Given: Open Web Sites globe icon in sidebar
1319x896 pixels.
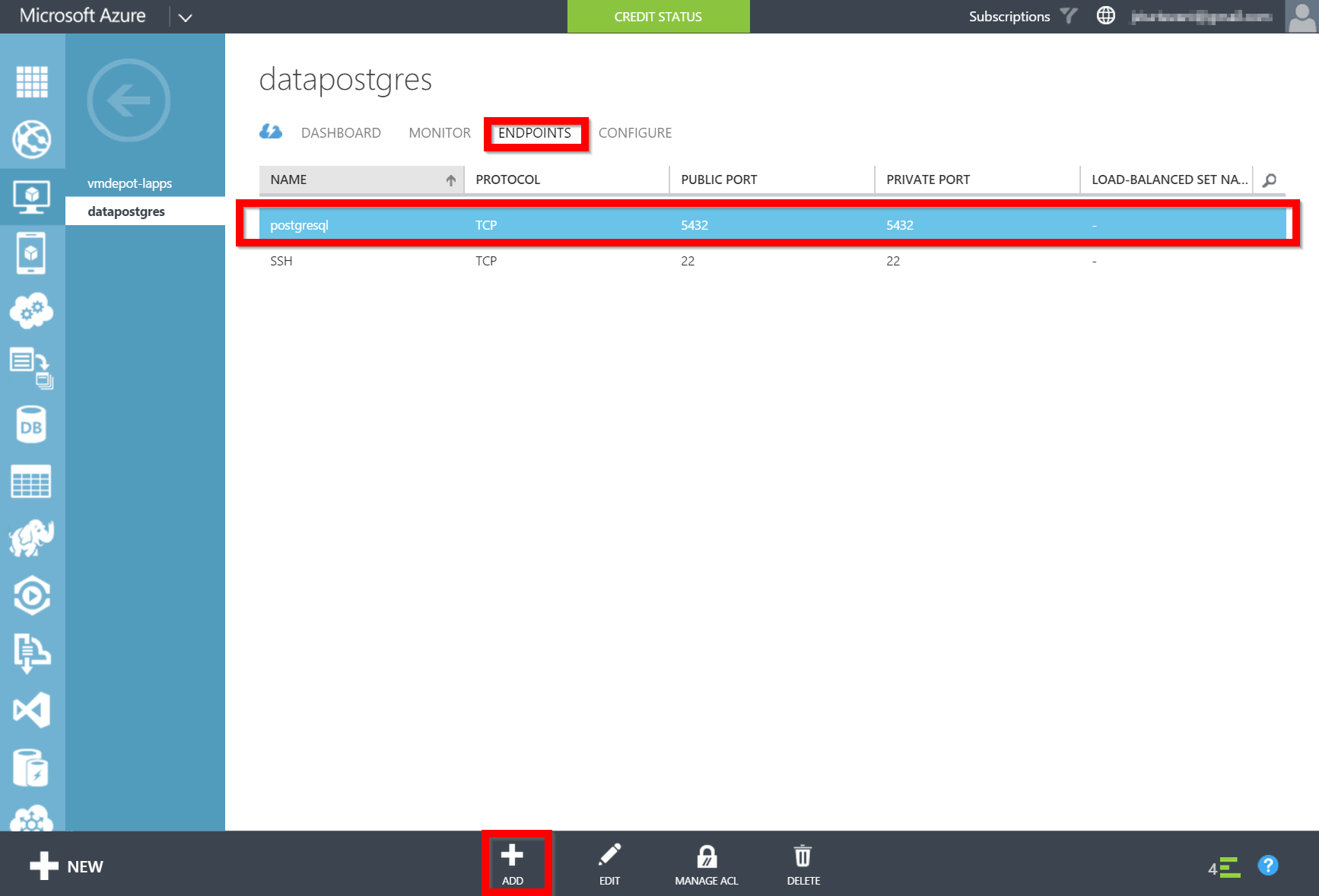Looking at the screenshot, I should (32, 139).
